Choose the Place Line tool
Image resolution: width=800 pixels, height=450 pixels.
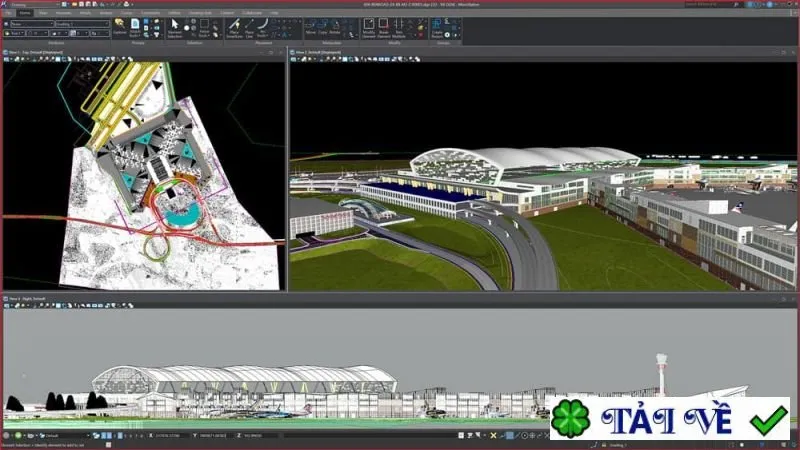(249, 28)
